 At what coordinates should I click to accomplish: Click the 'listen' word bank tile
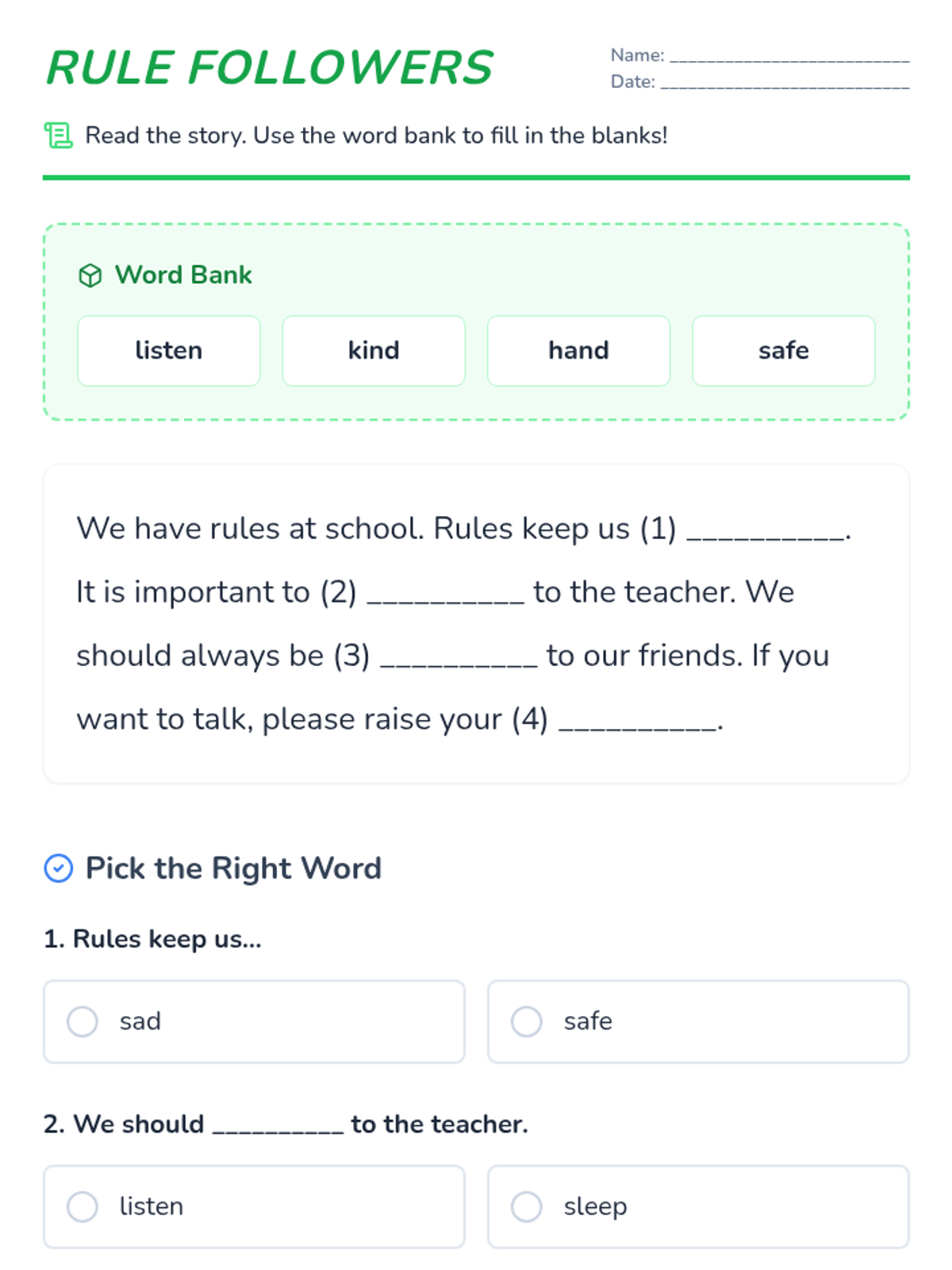[169, 351]
